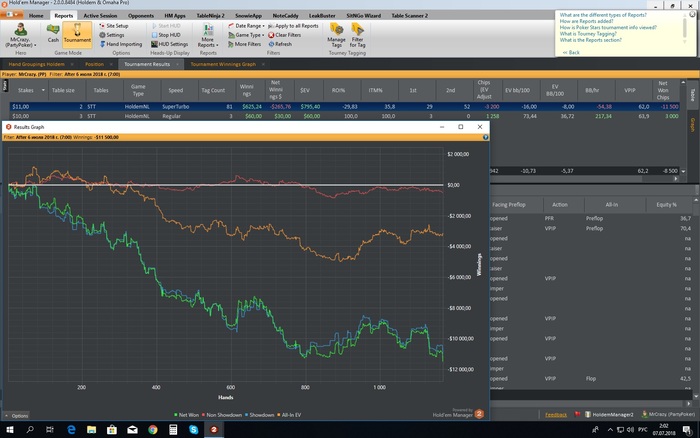
Task: Switch to Hand Groupings Holdem report tab
Action: pyautogui.click(x=37, y=64)
